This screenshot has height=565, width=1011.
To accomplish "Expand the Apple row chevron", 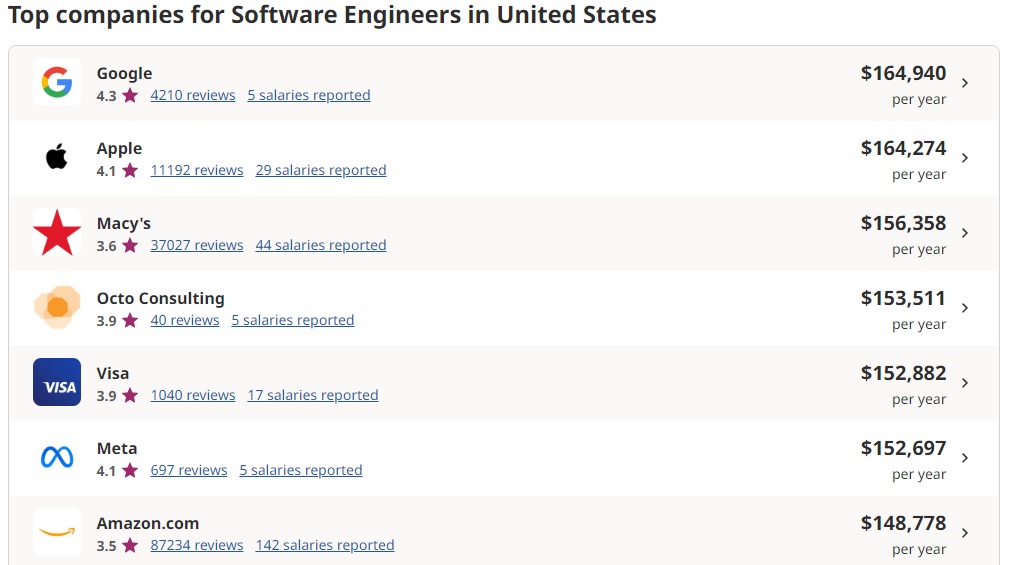I will point(965,157).
